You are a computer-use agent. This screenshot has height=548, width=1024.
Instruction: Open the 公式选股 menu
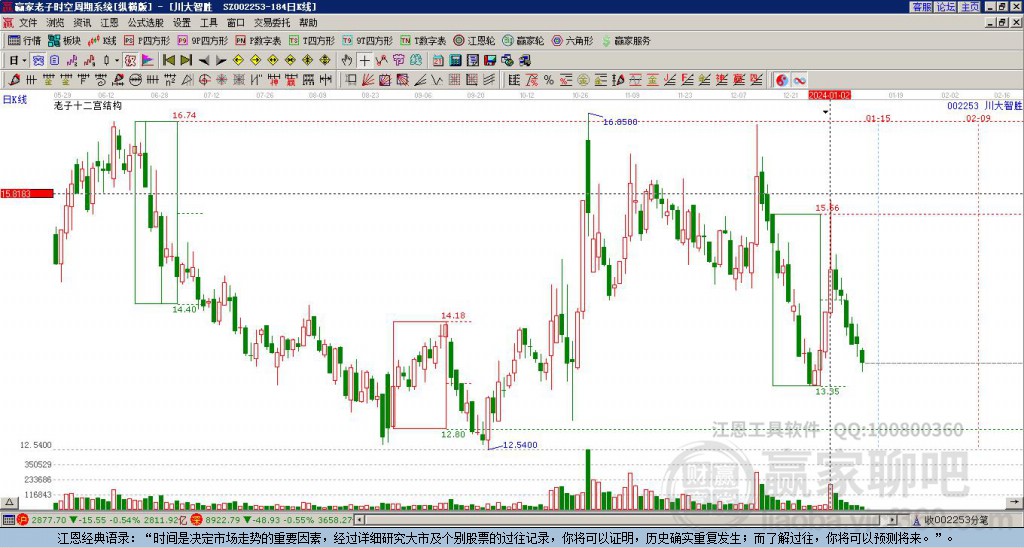tap(146, 23)
